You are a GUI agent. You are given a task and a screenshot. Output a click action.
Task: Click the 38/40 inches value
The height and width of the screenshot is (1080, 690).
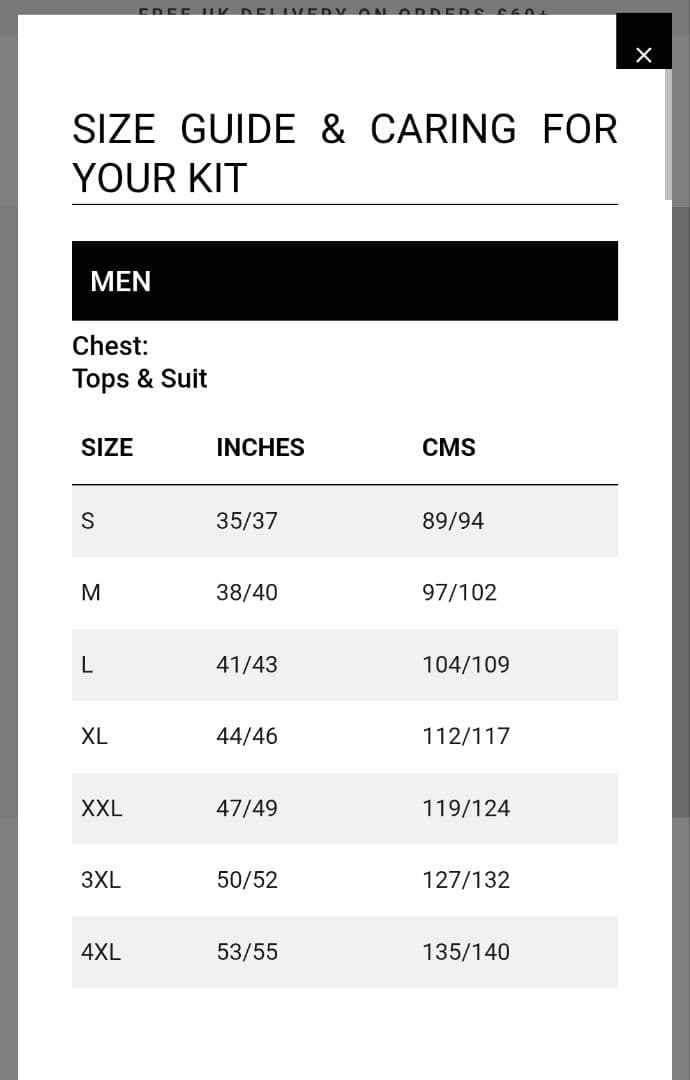(x=247, y=593)
